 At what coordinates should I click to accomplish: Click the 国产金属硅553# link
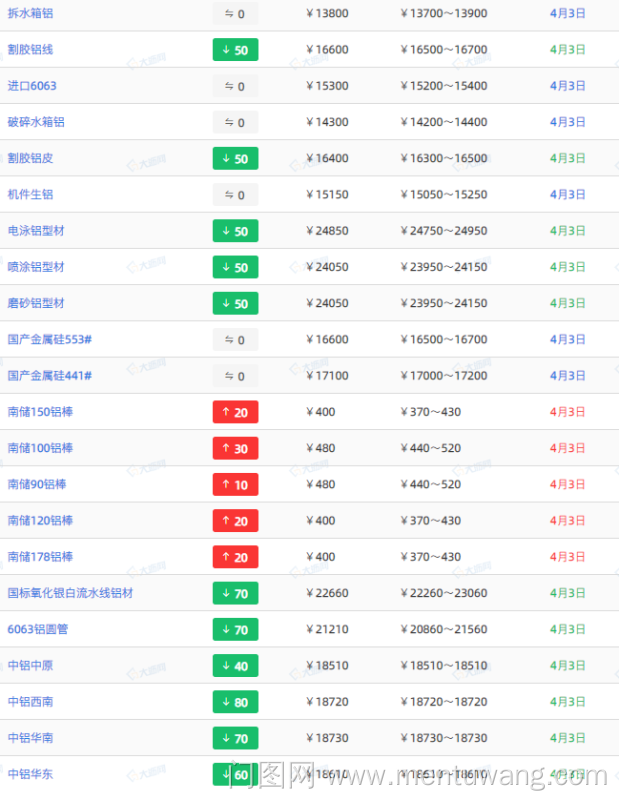50,340
